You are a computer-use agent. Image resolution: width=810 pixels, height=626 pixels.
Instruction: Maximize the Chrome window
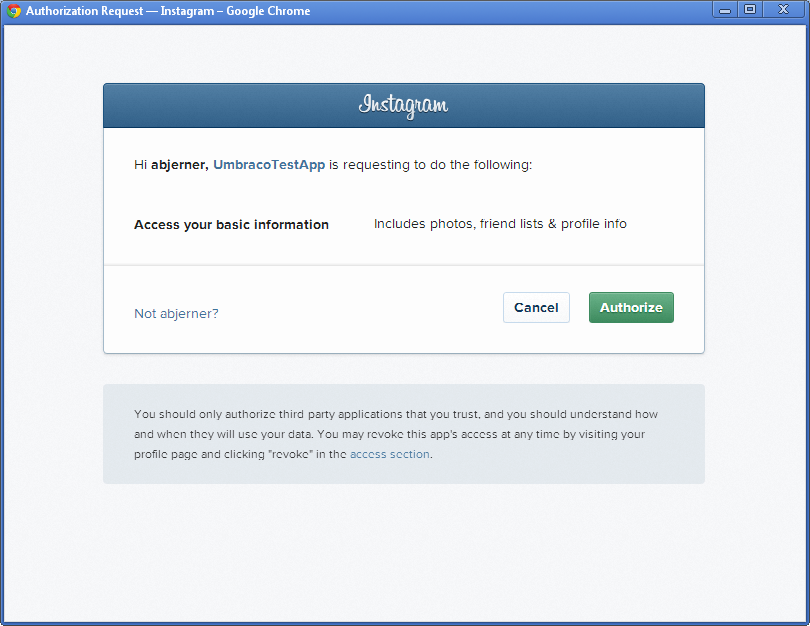[750, 10]
